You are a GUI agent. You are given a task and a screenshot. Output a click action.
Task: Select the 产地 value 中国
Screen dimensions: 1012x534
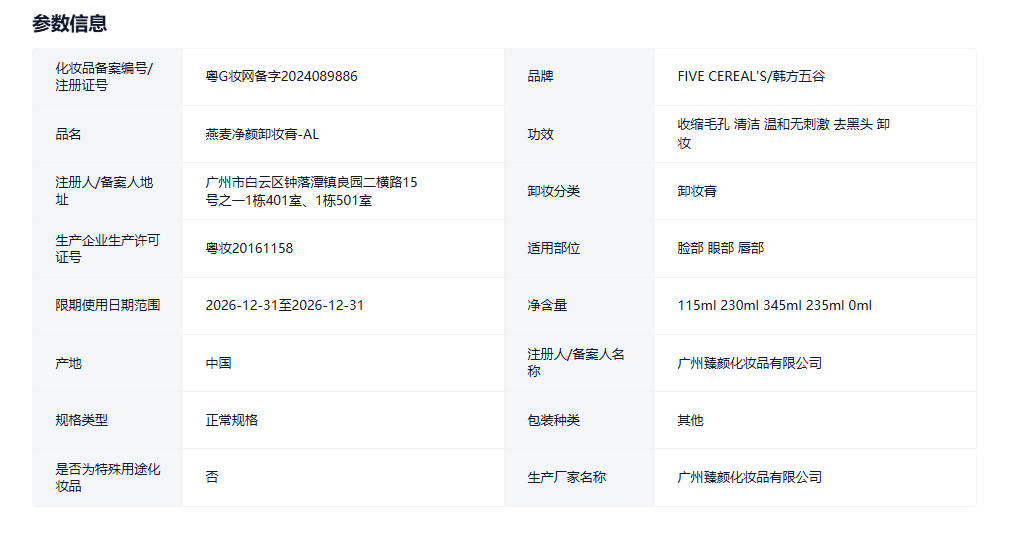click(x=218, y=363)
